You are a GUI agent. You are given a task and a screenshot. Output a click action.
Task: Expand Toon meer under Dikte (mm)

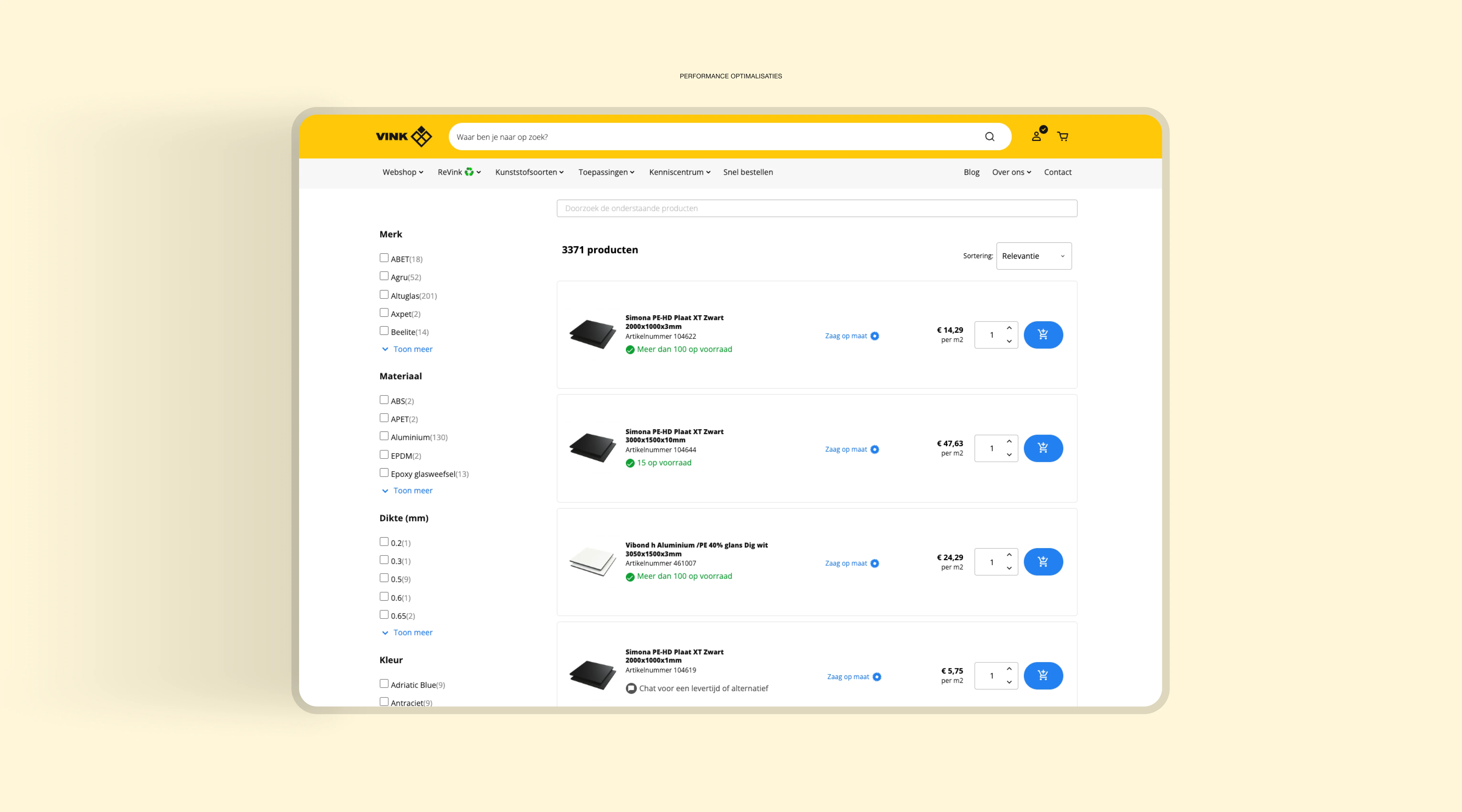click(412, 632)
